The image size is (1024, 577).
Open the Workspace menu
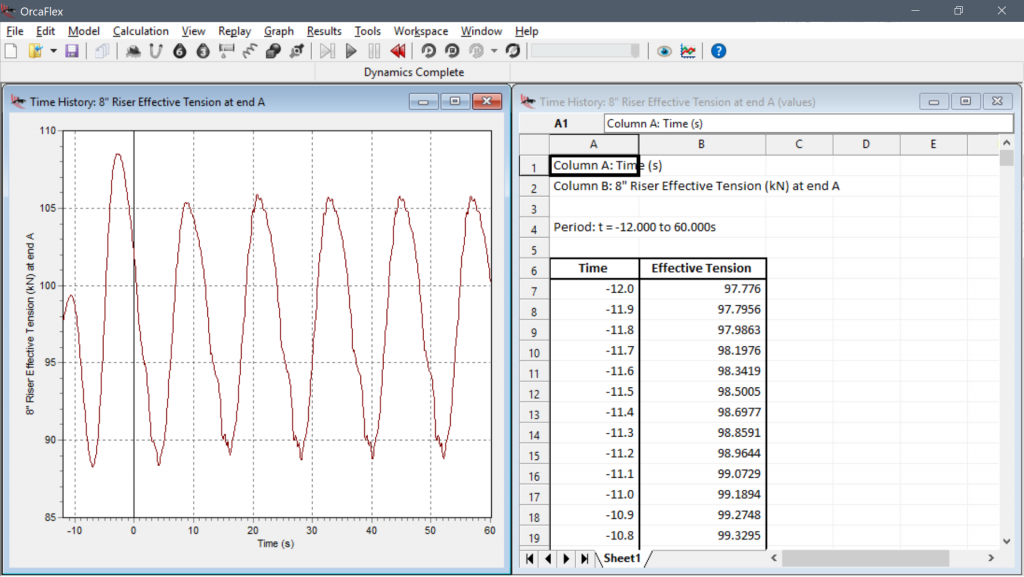421,31
